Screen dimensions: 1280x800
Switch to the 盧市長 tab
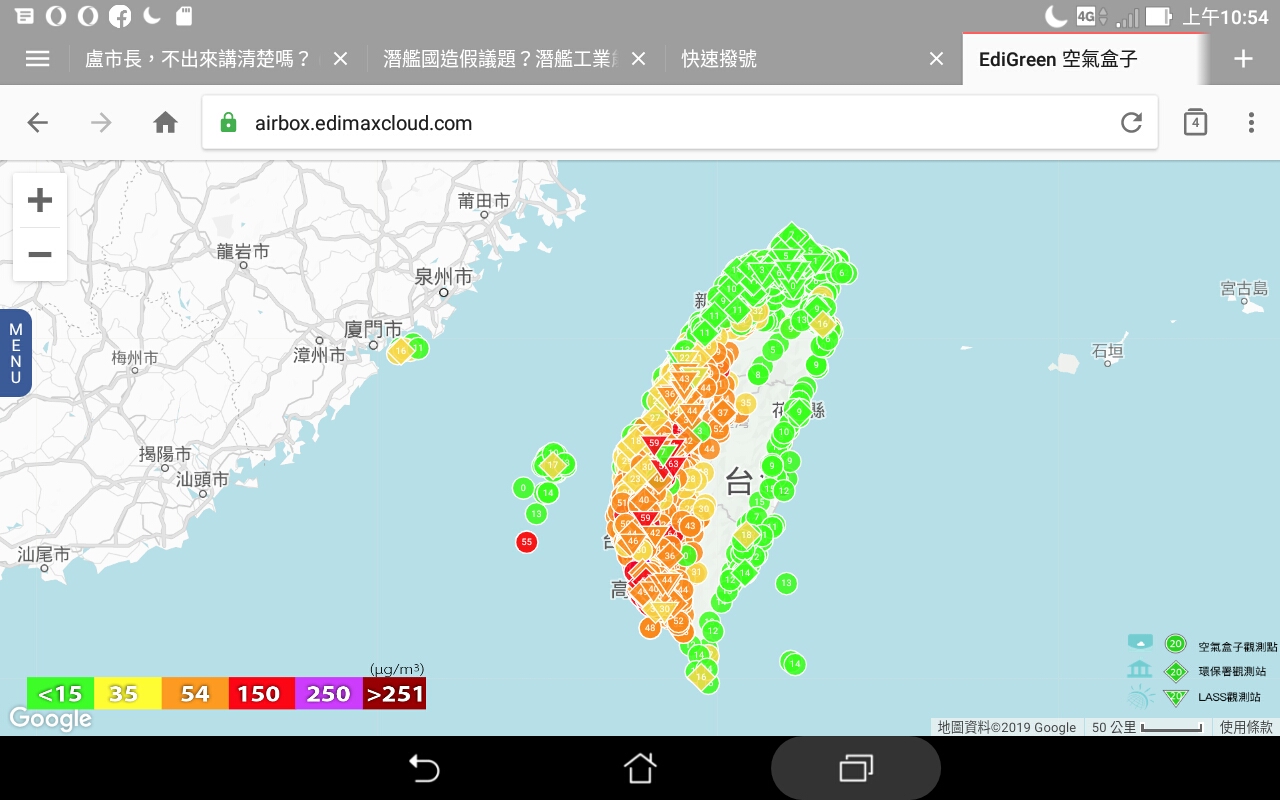tap(198, 59)
